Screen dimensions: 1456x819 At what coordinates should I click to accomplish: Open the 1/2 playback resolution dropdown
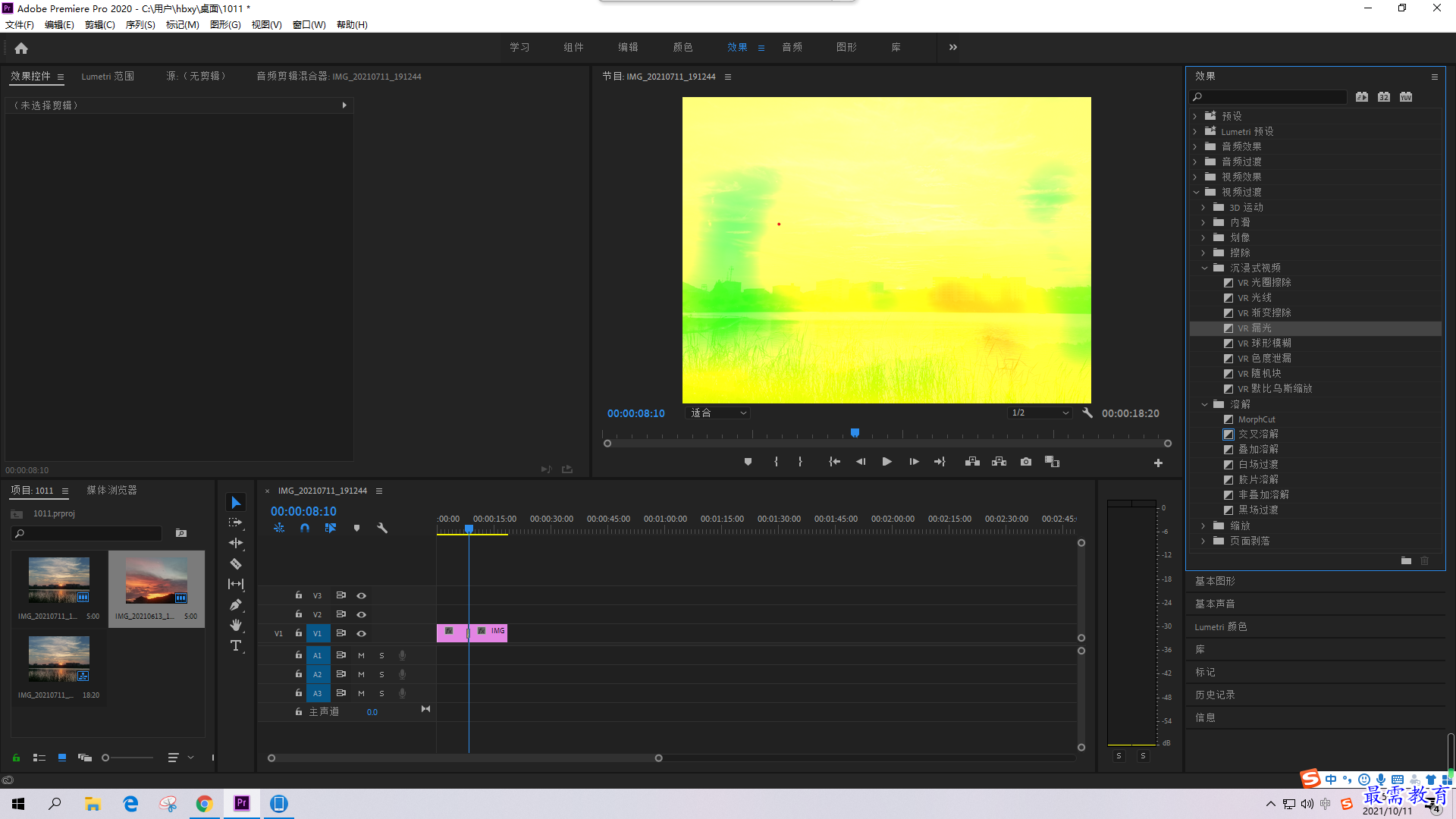[x=1040, y=413]
